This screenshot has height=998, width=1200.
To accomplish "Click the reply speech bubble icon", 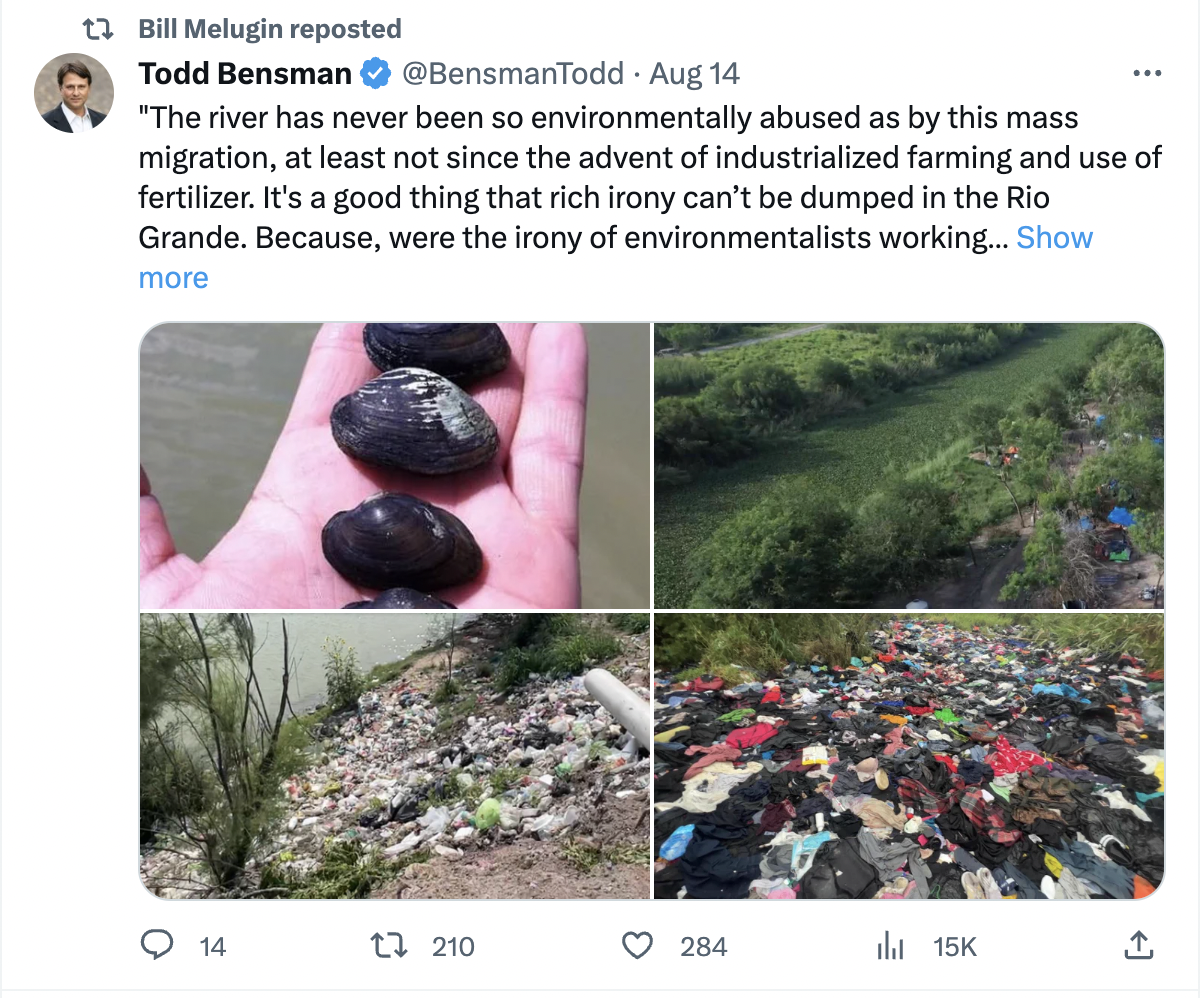I will pyautogui.click(x=157, y=945).
